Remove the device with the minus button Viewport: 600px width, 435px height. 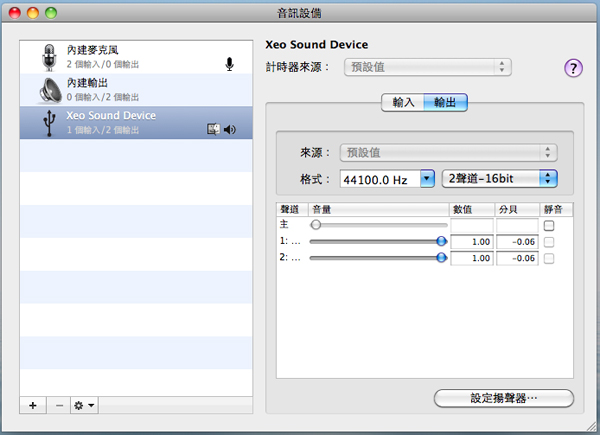(58, 406)
